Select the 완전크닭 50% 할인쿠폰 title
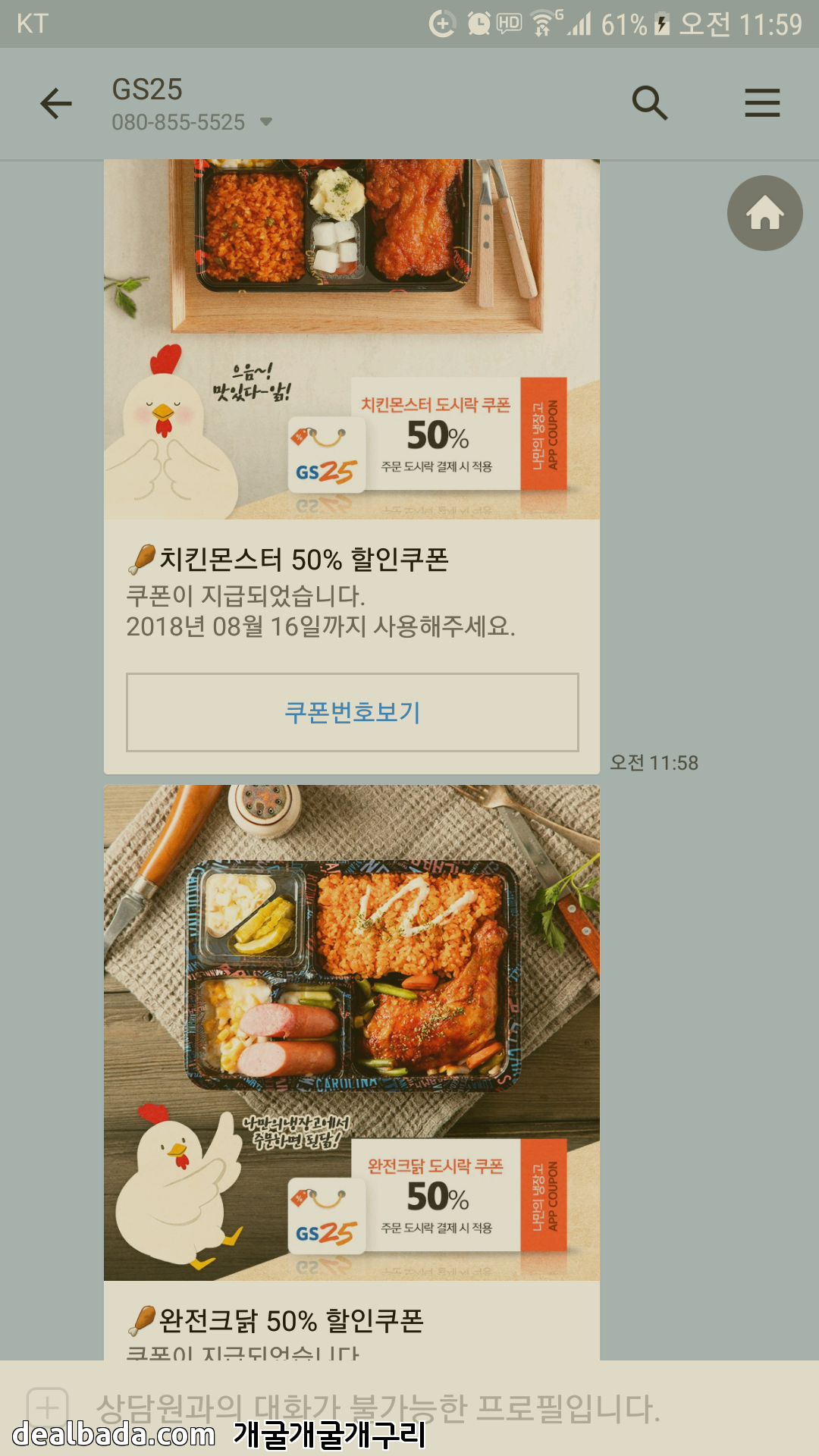This screenshot has width=819, height=1456. (291, 1321)
